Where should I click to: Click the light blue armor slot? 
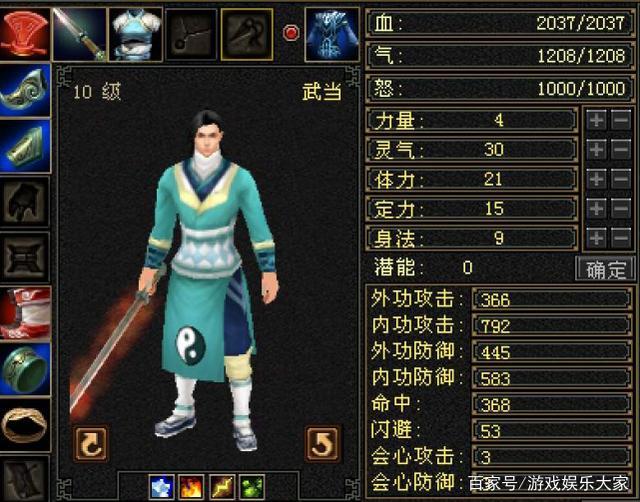pos(135,34)
